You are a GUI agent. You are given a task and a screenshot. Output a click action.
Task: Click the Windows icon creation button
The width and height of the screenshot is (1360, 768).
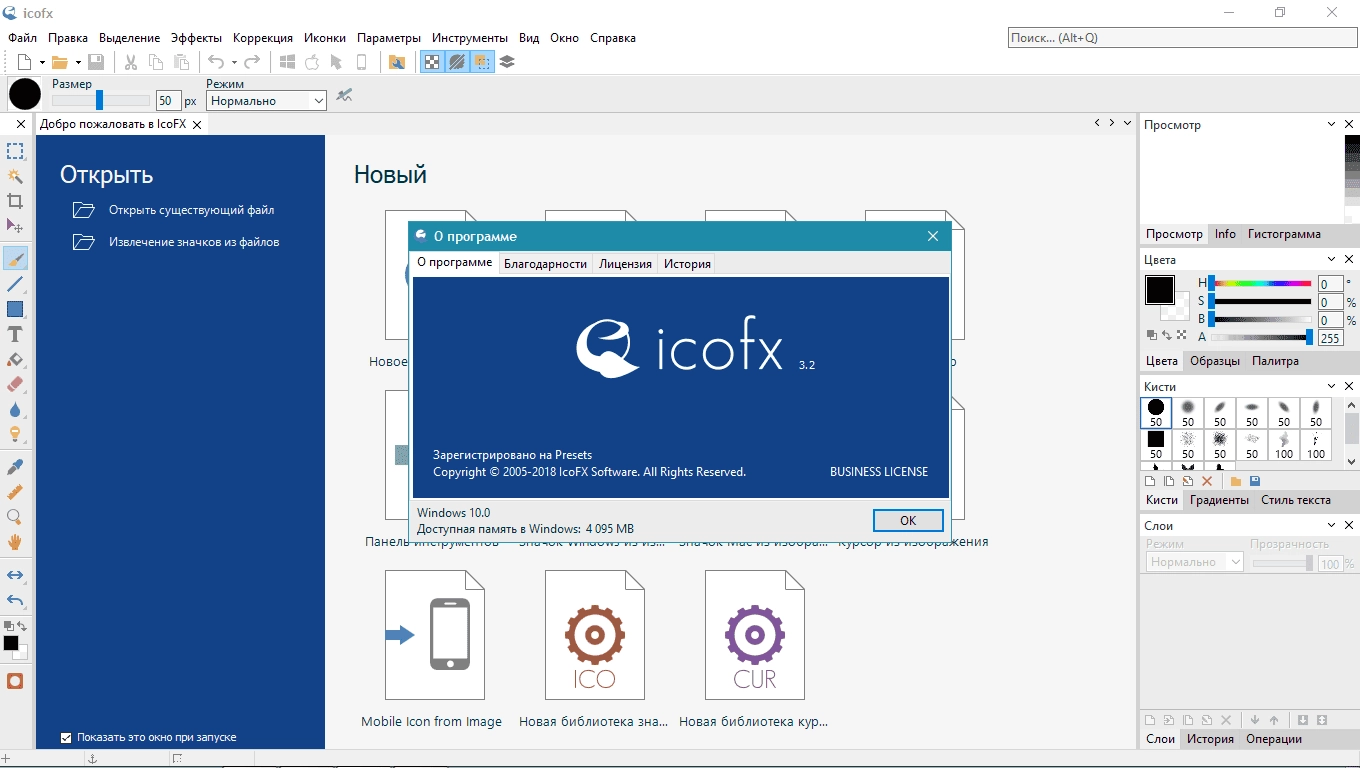[287, 62]
